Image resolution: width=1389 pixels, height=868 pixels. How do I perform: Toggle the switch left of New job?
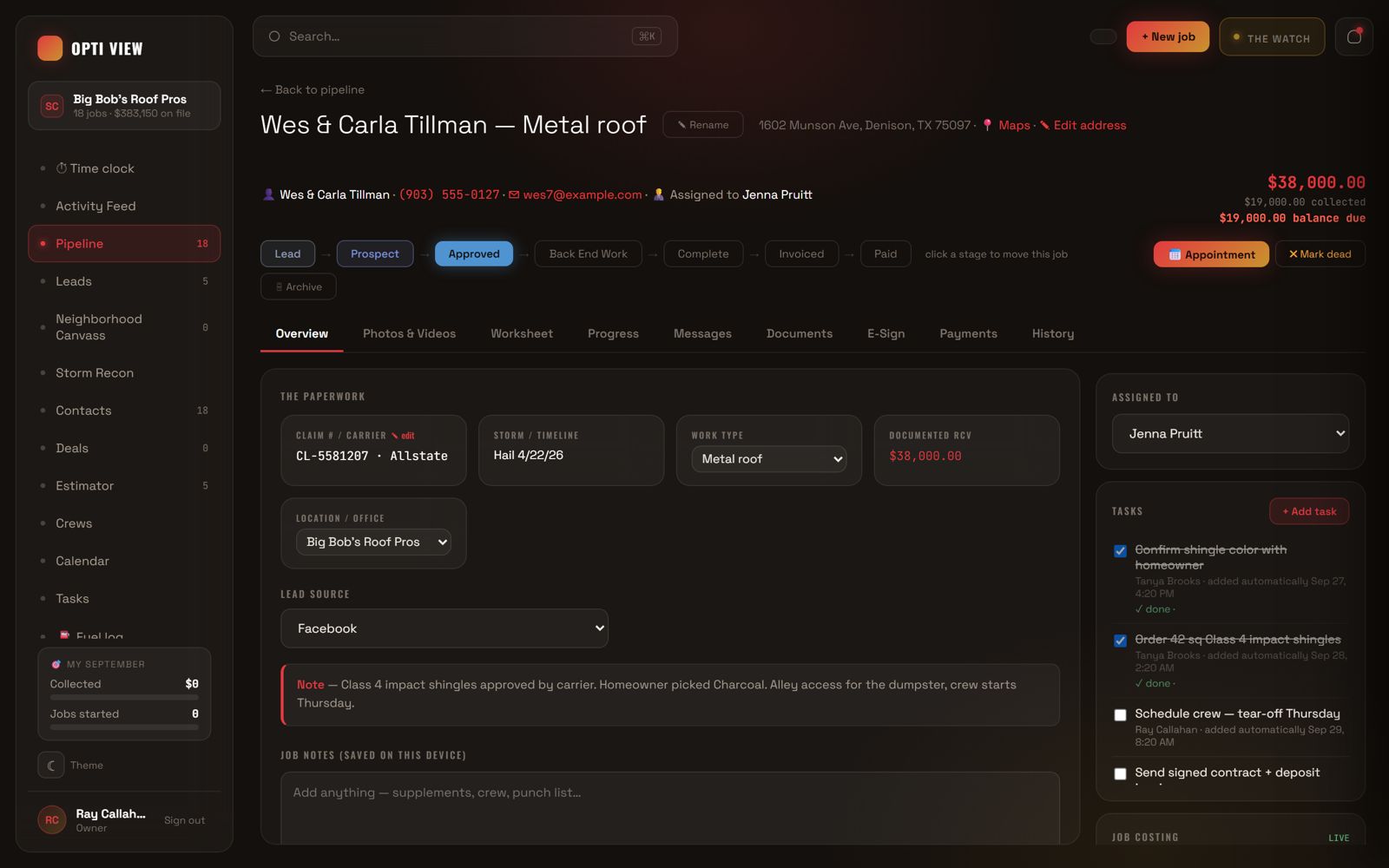1103,36
